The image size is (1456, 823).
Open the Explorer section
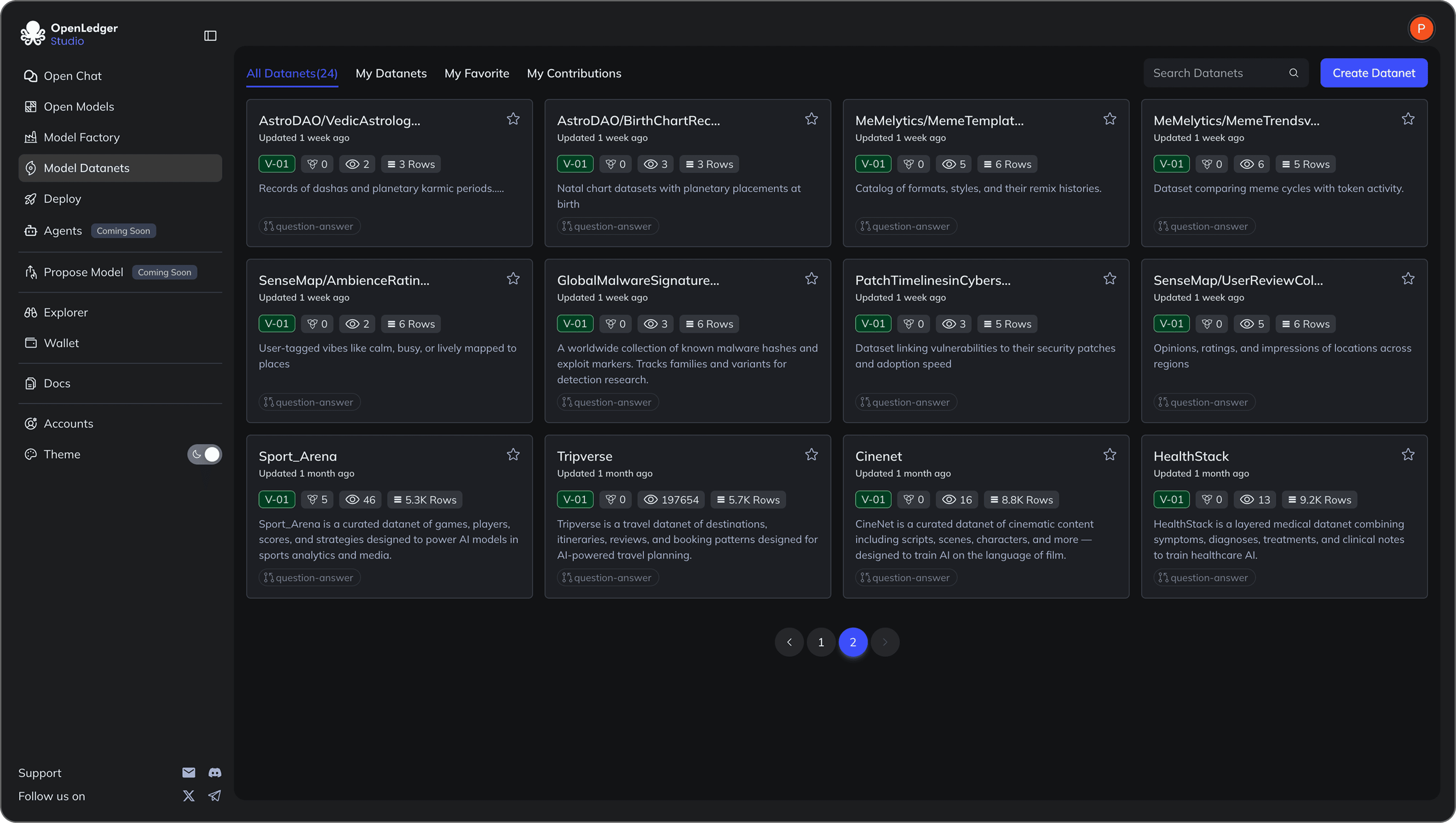pyautogui.click(x=65, y=311)
